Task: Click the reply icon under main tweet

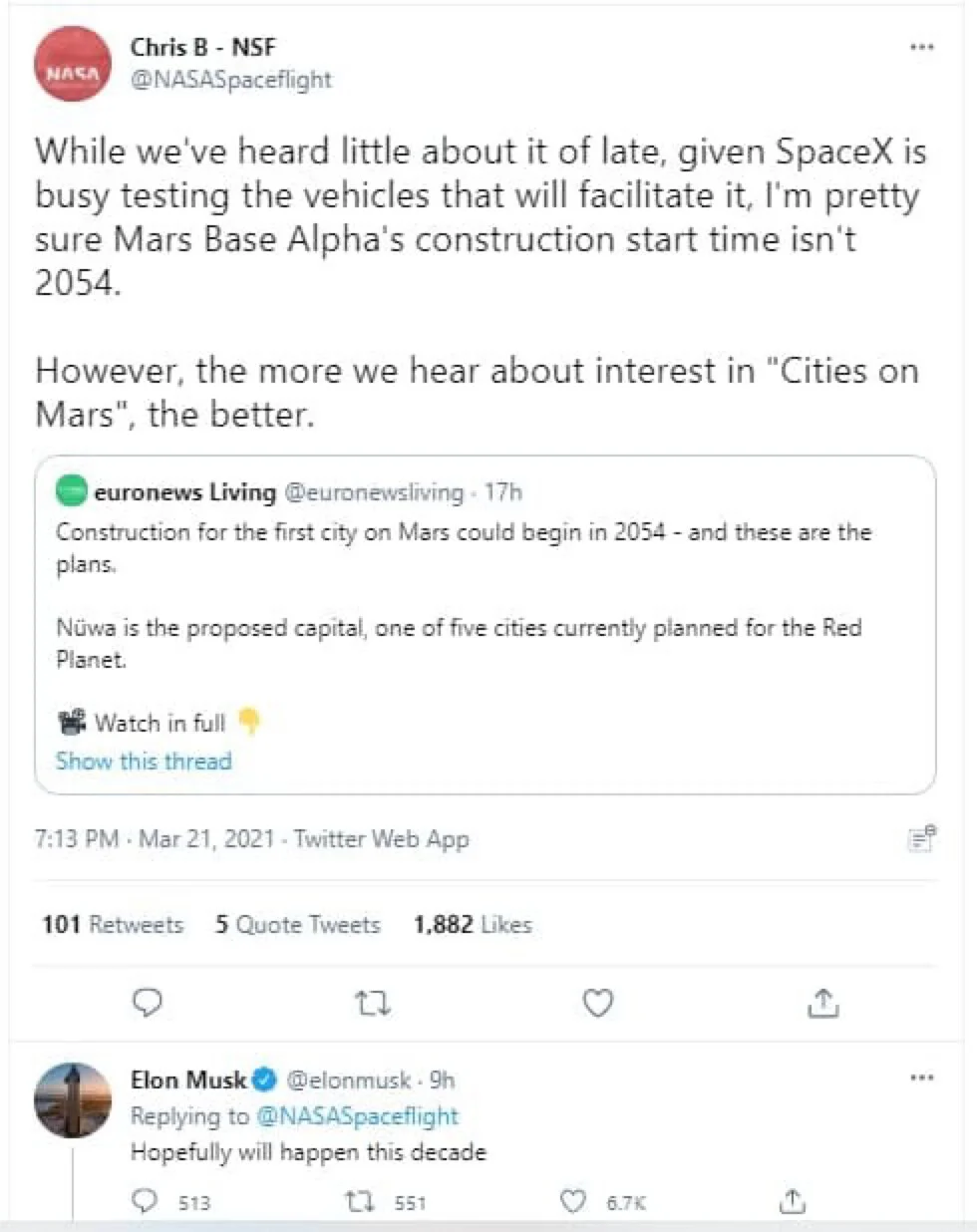Action: click(148, 1002)
